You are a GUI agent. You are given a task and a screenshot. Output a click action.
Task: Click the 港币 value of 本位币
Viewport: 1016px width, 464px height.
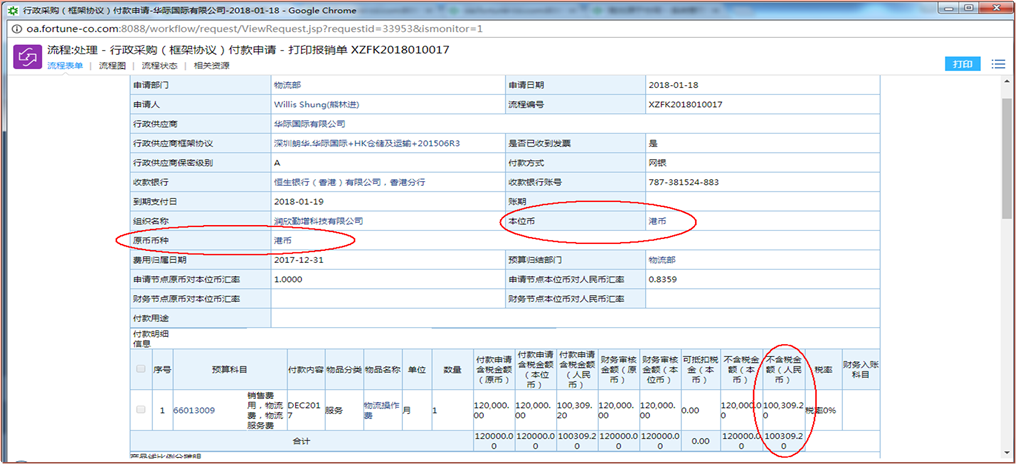[656, 221]
